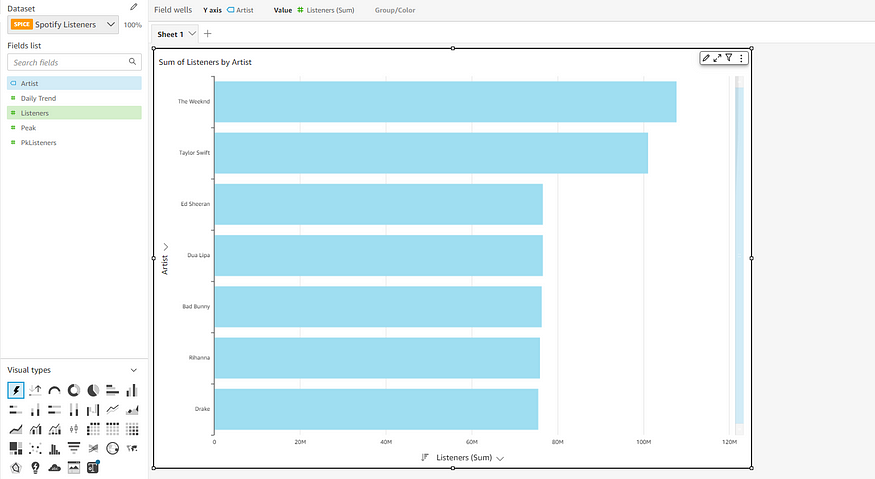Select the stacked bar combo chart type

click(54, 429)
